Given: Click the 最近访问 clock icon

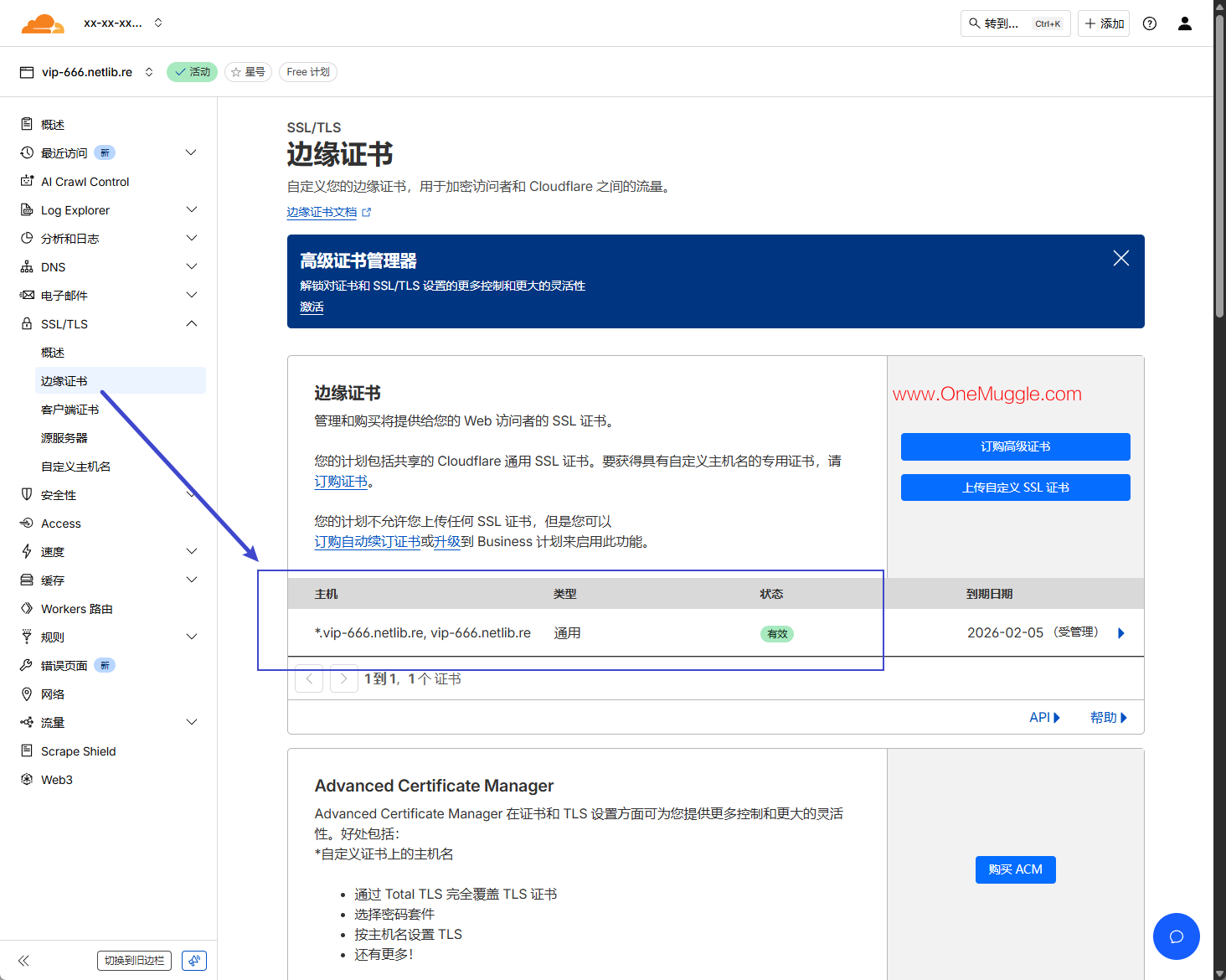Looking at the screenshot, I should [x=27, y=152].
